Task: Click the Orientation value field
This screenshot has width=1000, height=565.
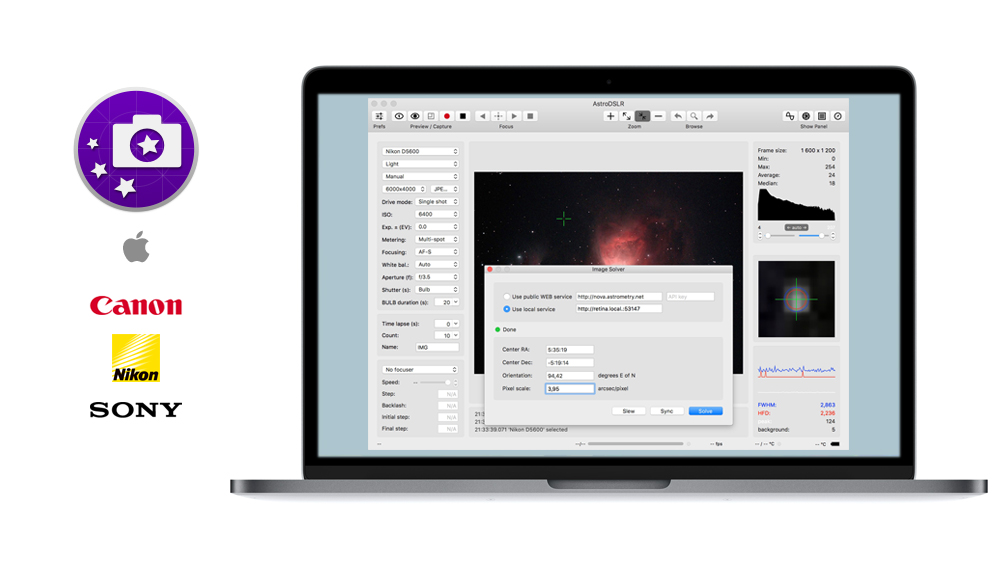Action: tap(570, 376)
